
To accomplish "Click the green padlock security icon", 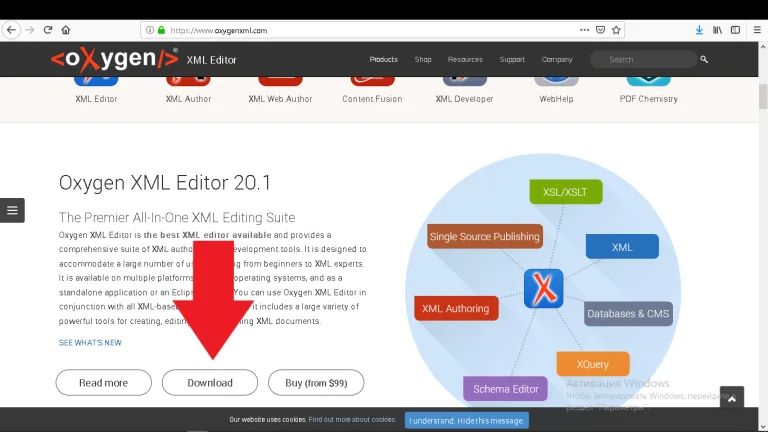I will click(161, 30).
